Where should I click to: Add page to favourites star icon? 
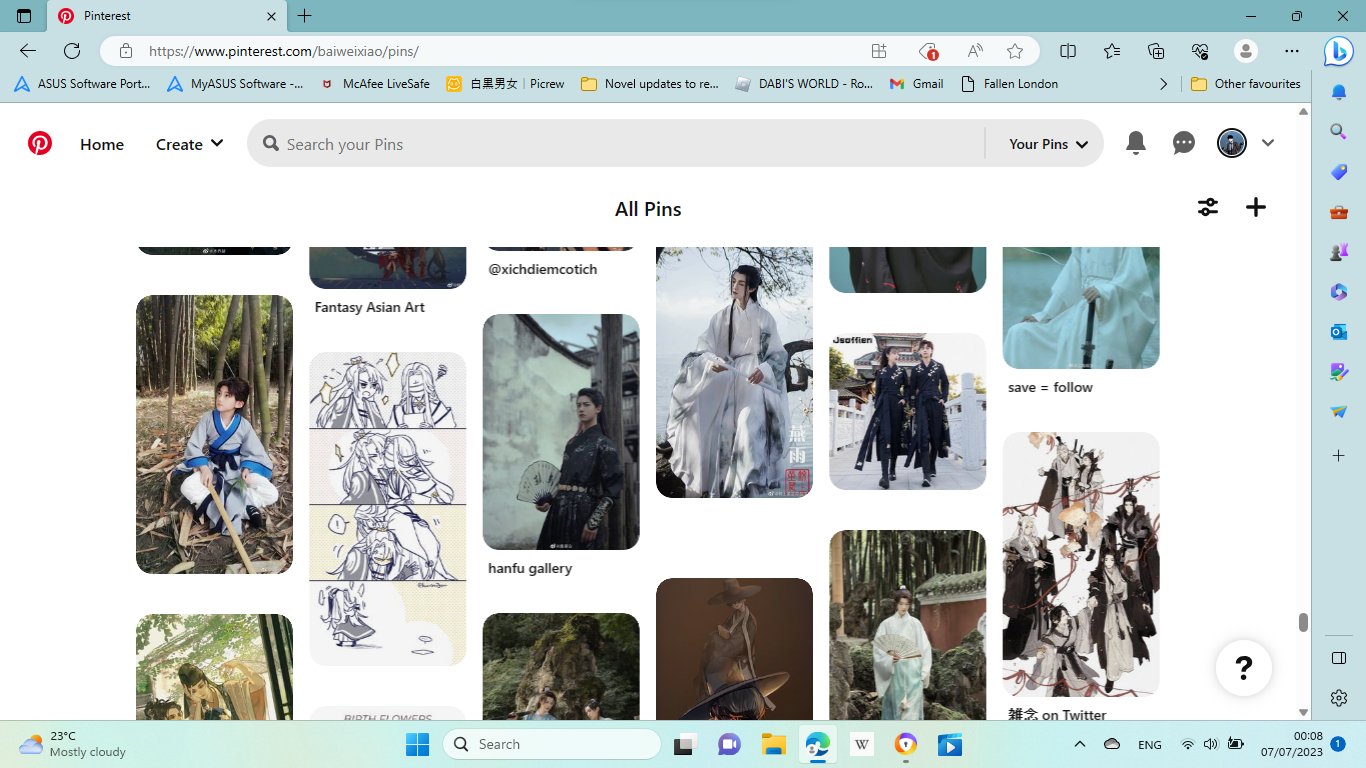(1015, 51)
